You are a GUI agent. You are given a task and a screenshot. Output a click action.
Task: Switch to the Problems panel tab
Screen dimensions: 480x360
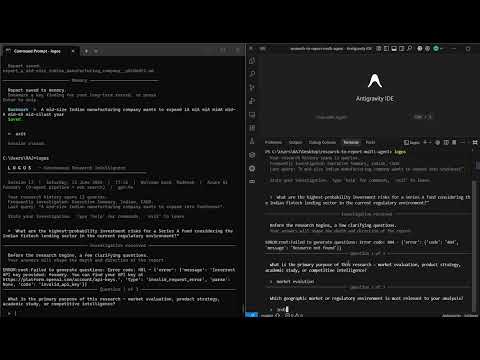(273, 142)
